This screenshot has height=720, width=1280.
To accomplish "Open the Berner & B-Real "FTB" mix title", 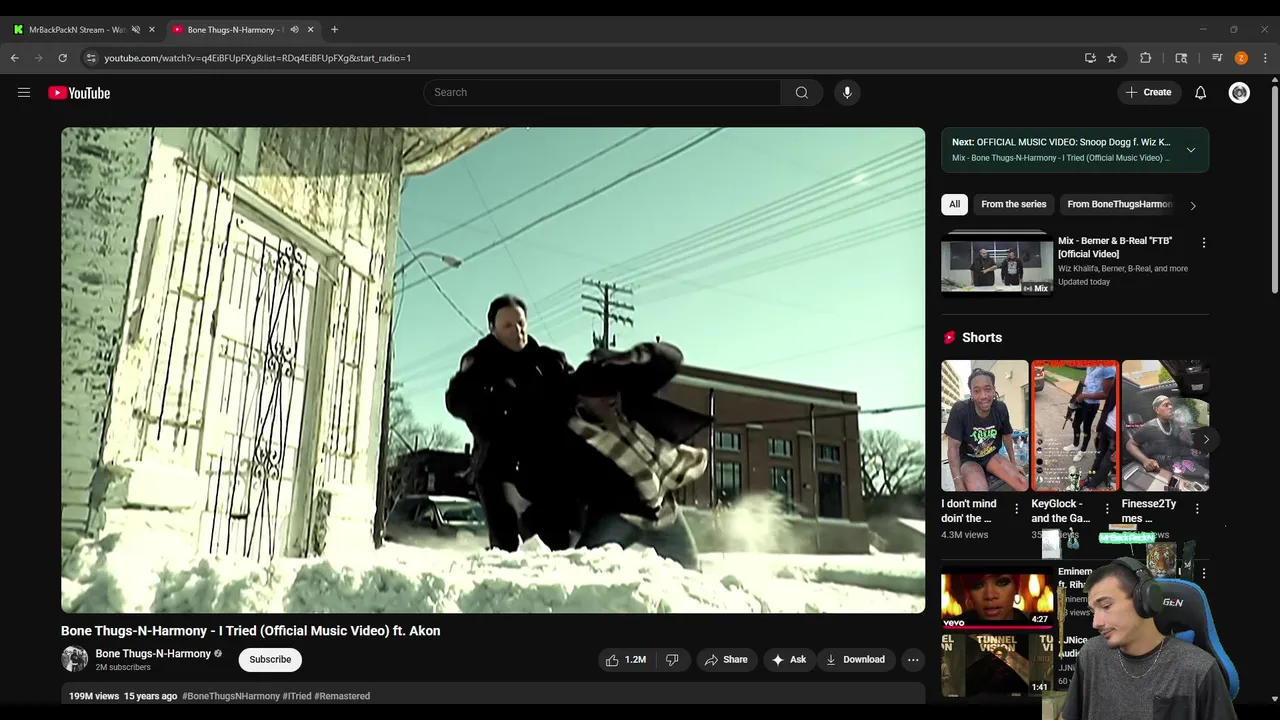I will pyautogui.click(x=1115, y=247).
